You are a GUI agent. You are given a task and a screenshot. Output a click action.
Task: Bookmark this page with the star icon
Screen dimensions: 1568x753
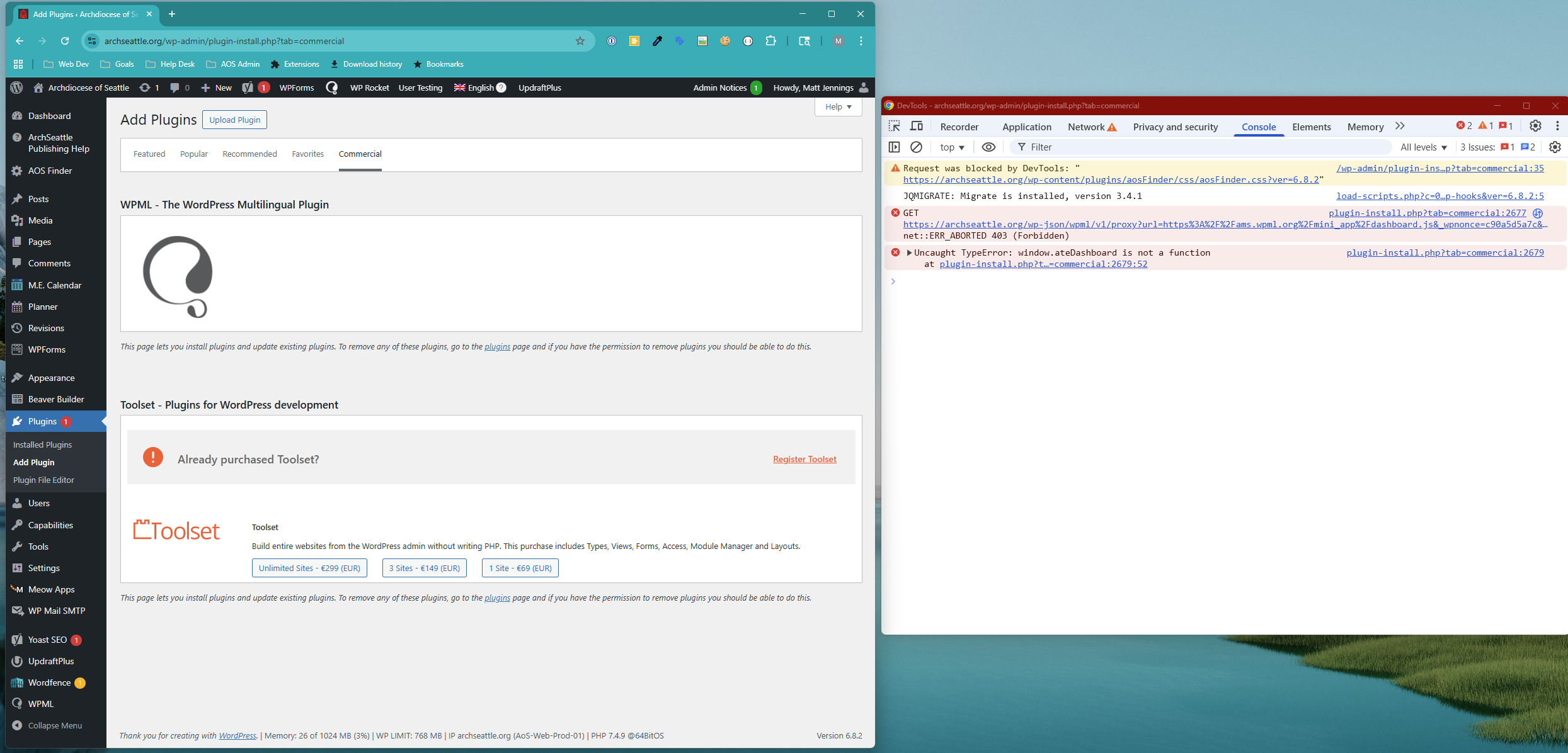(x=580, y=41)
